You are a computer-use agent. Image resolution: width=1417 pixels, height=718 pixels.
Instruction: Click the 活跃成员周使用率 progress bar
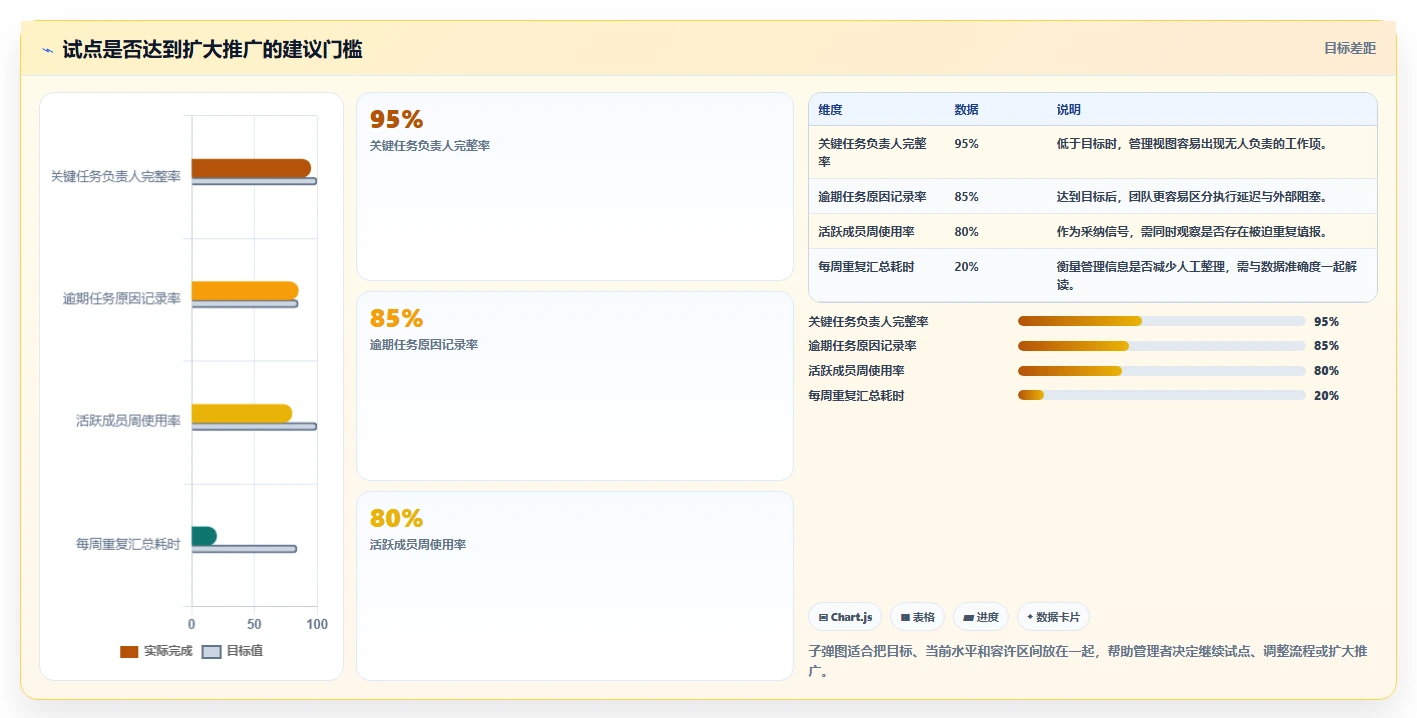(1162, 371)
